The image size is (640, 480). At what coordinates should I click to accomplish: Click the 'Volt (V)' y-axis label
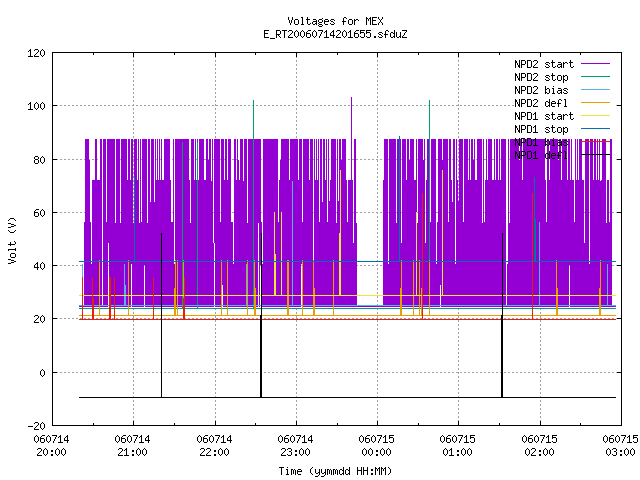[13, 240]
